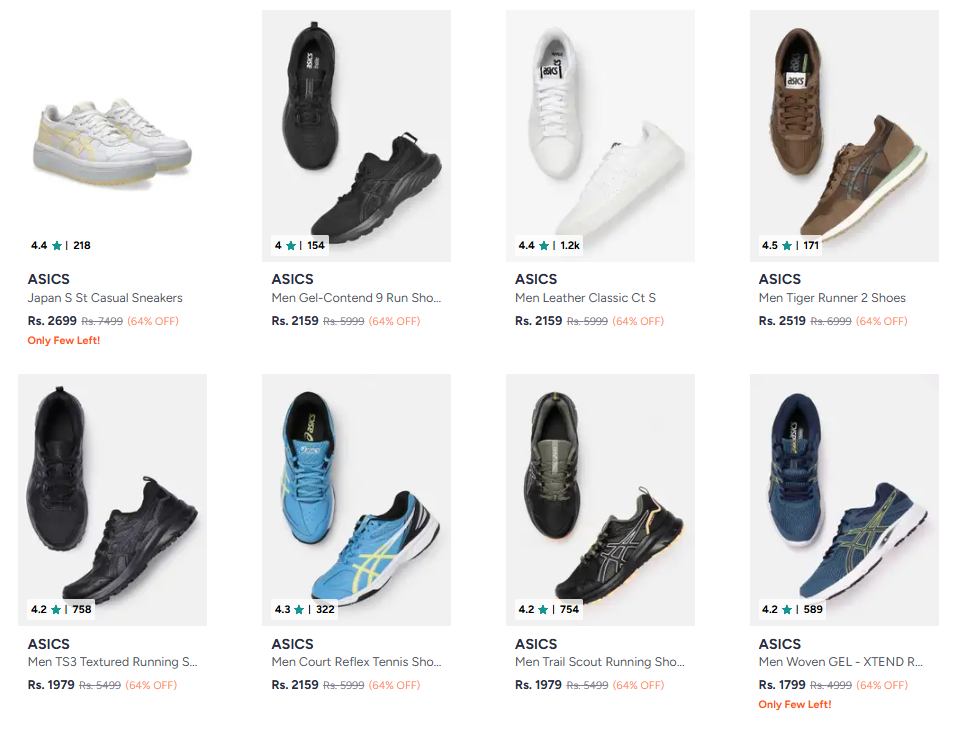Open the Men Trail Scout Running Shoes title link
This screenshot has width=959, height=729.
600,662
